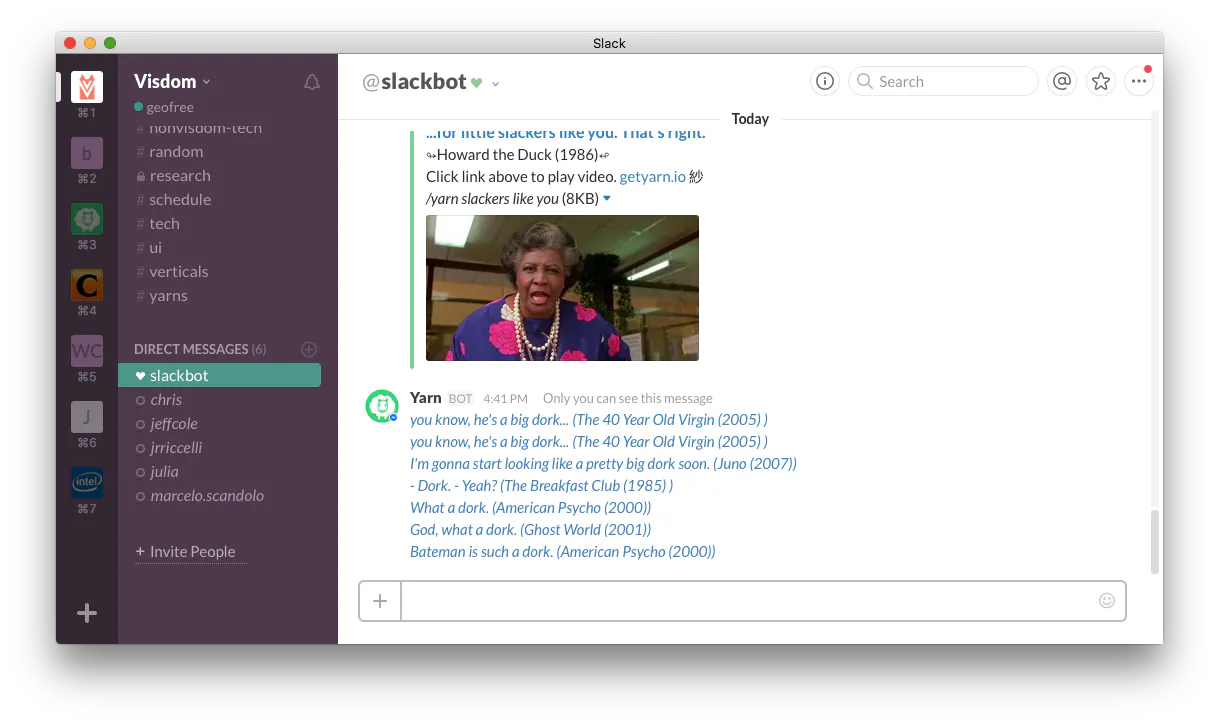Open the channel details info icon
The height and width of the screenshot is (724, 1219).
pyautogui.click(x=825, y=82)
